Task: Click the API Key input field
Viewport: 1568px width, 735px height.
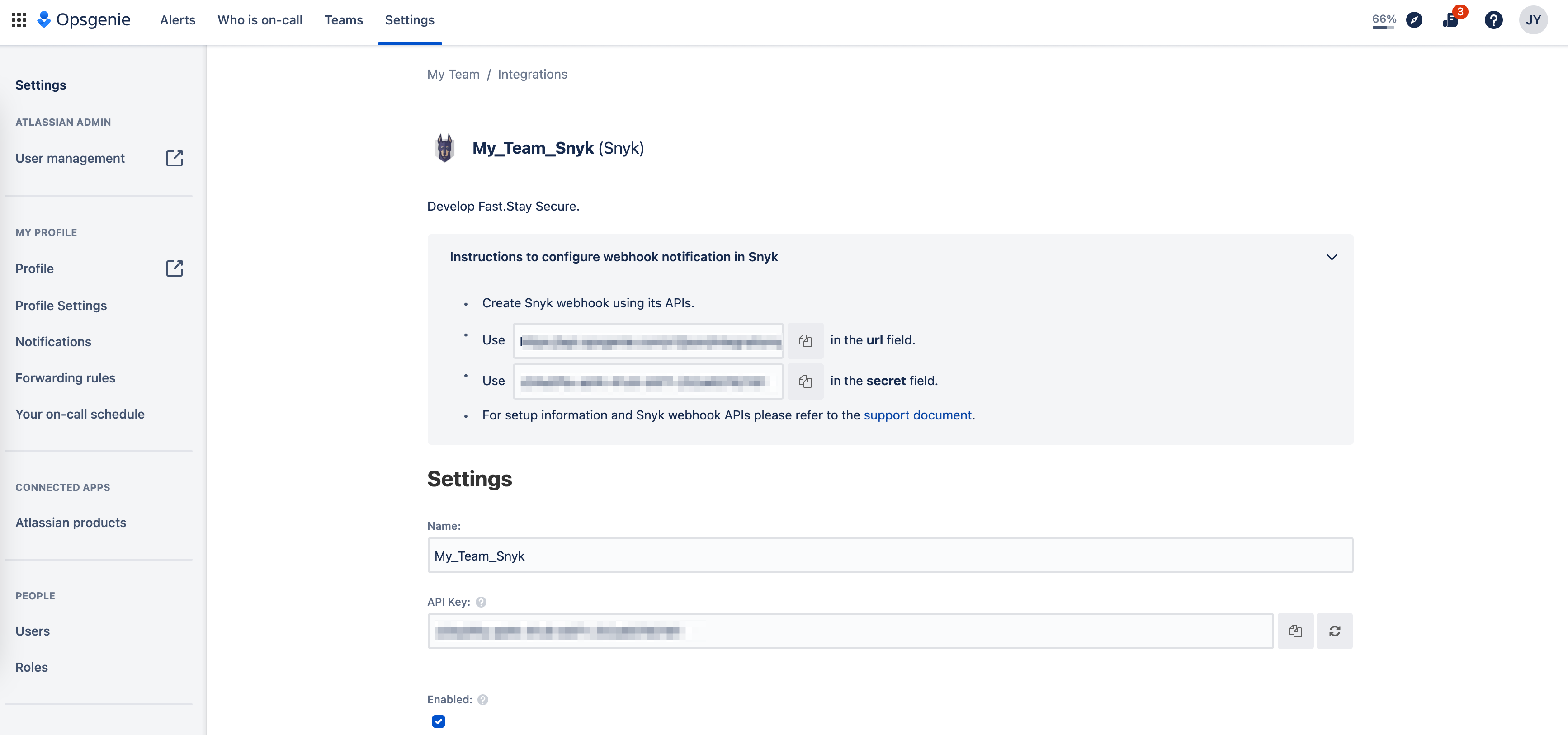Action: 850,631
